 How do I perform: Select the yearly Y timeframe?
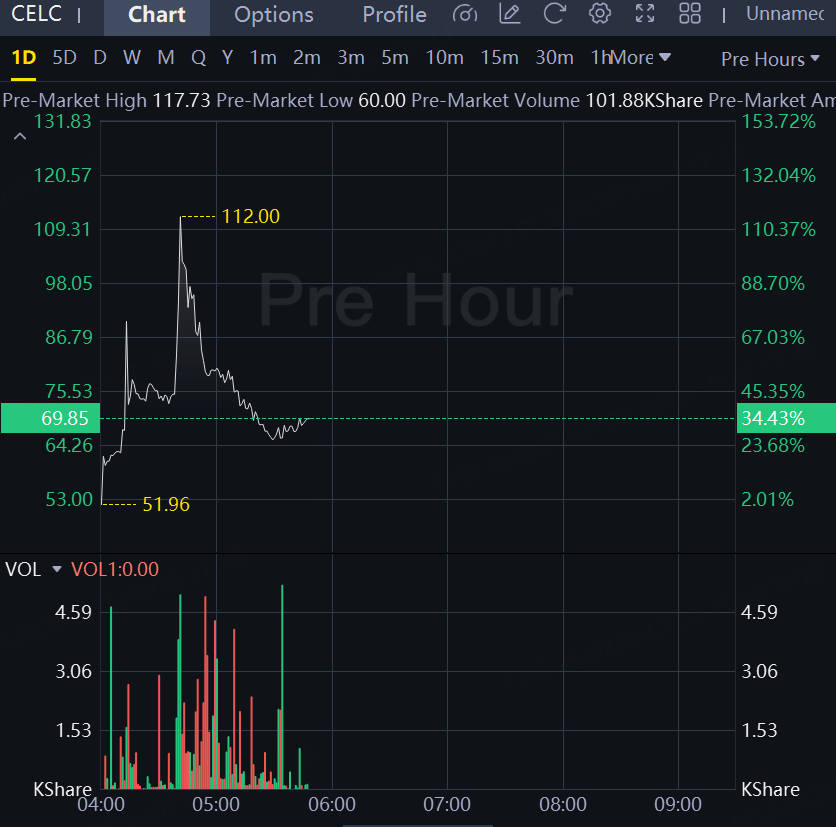pos(227,58)
